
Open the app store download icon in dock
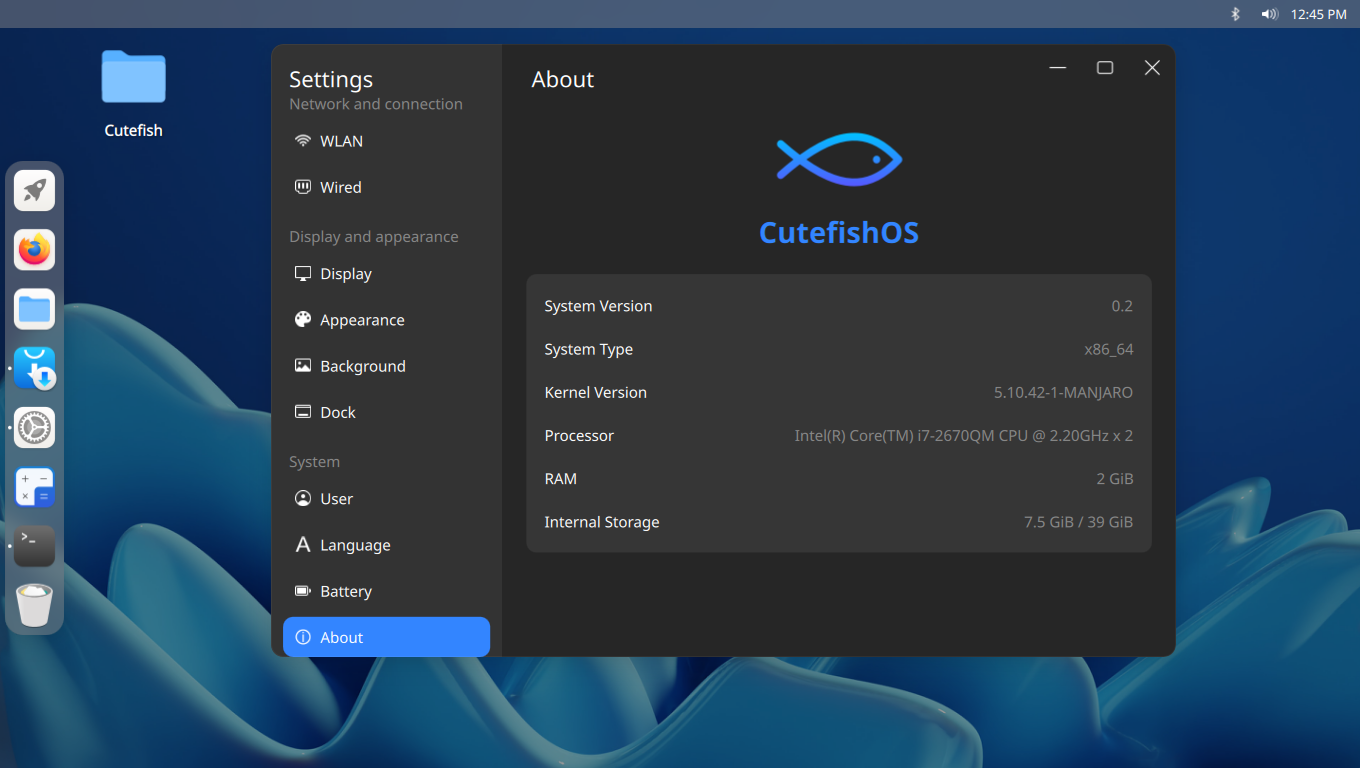[x=34, y=368]
